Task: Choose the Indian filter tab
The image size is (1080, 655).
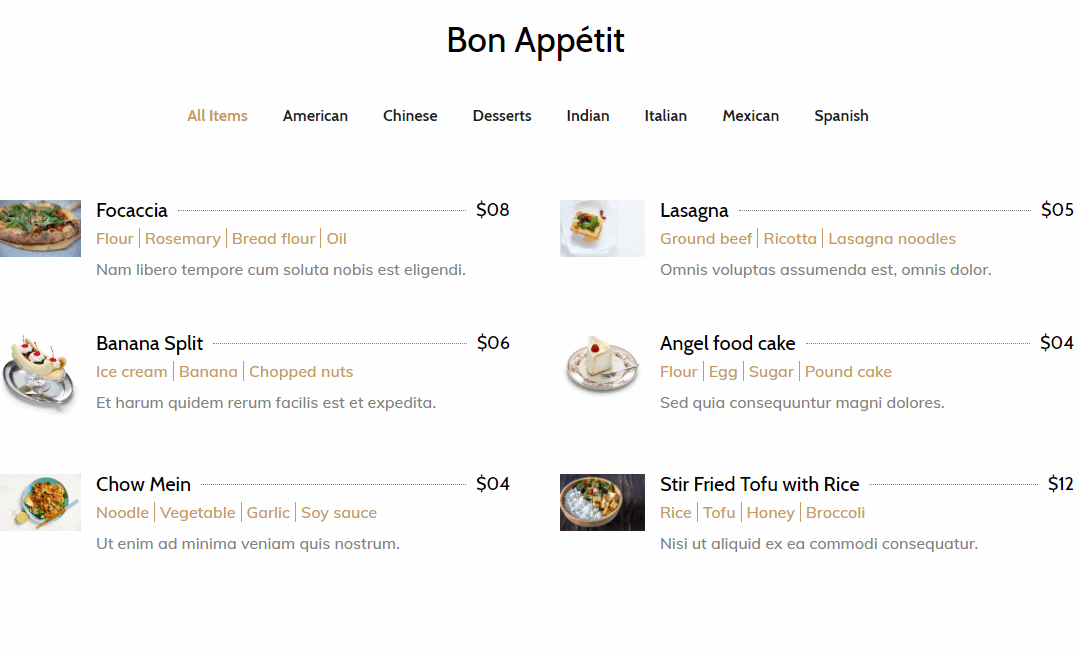Action: (588, 116)
